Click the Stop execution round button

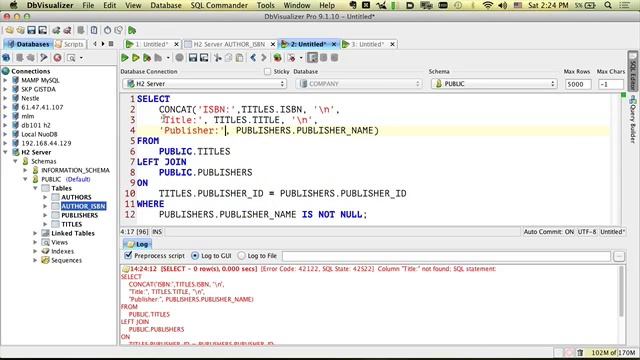(179, 58)
